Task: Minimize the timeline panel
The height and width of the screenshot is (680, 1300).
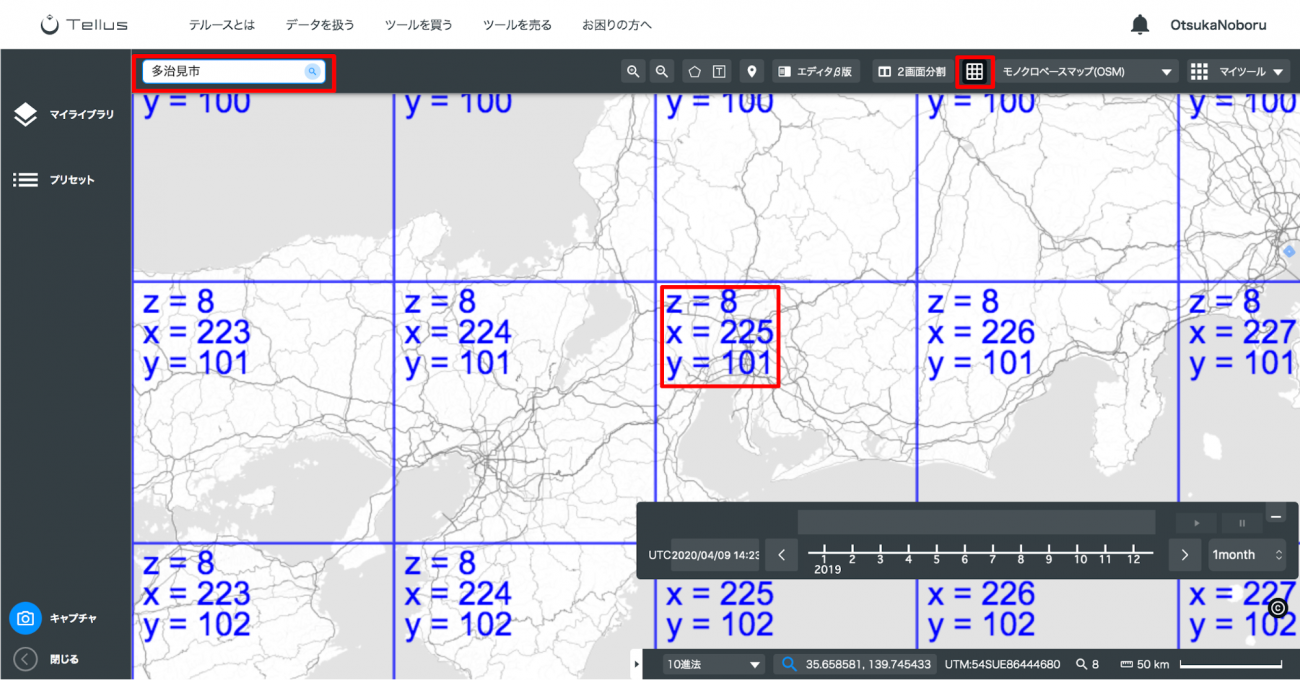Action: 1275,515
